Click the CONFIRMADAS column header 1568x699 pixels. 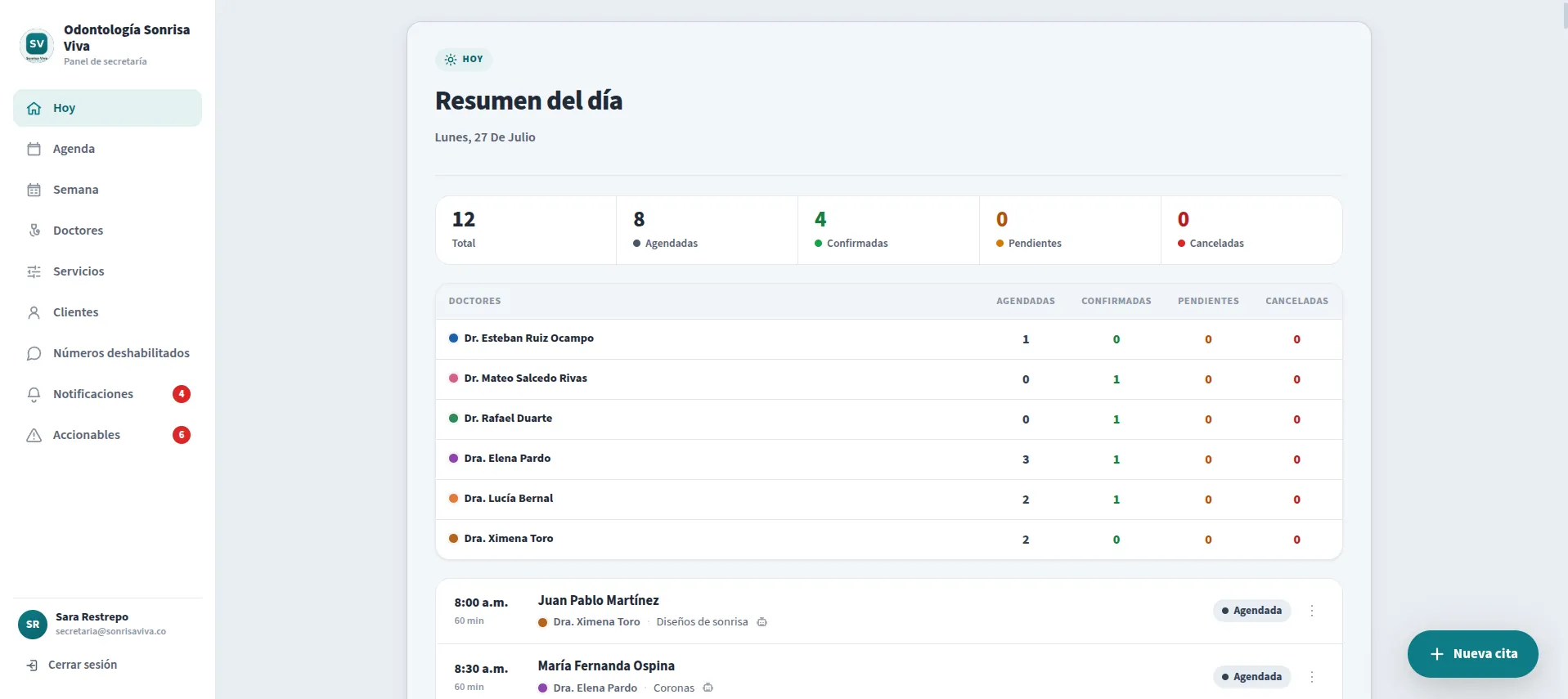click(1116, 302)
